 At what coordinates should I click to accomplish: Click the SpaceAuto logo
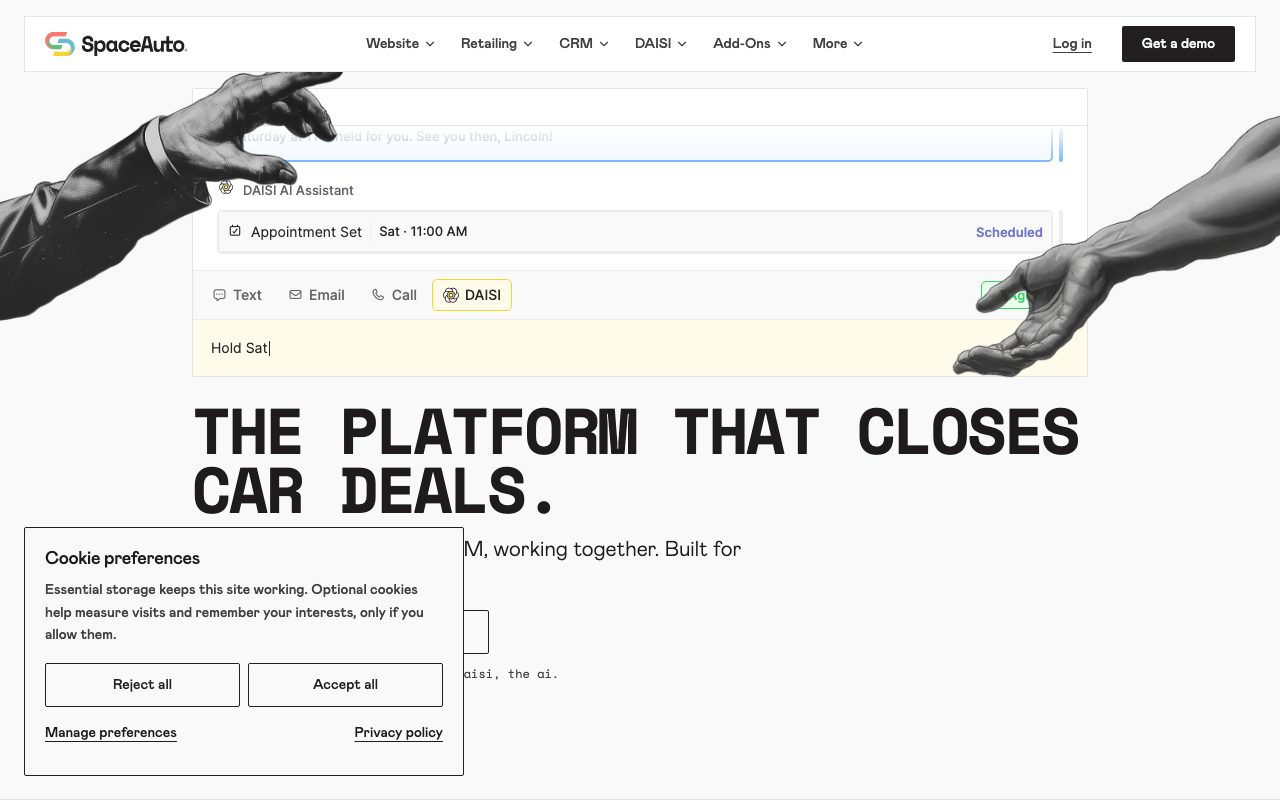coord(116,44)
